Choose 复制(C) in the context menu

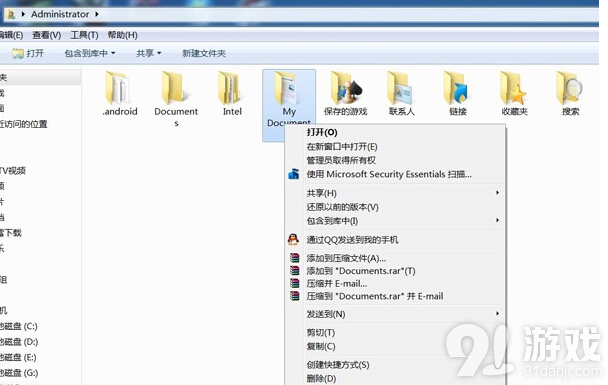(x=321, y=346)
